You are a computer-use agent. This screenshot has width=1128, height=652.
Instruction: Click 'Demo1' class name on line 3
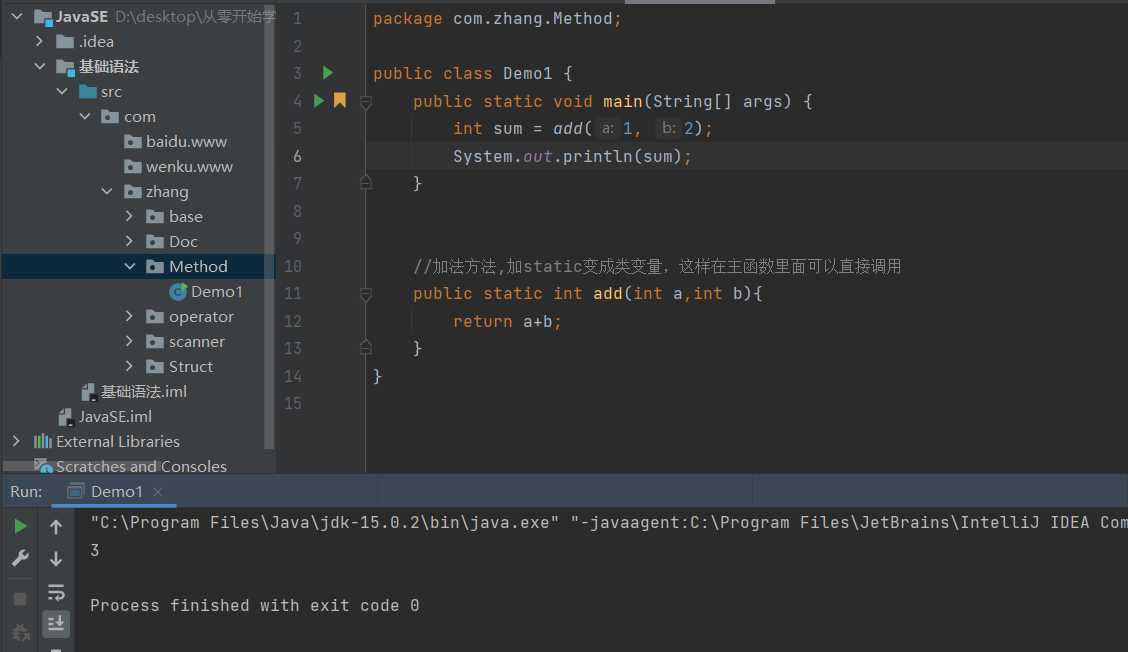click(x=527, y=73)
